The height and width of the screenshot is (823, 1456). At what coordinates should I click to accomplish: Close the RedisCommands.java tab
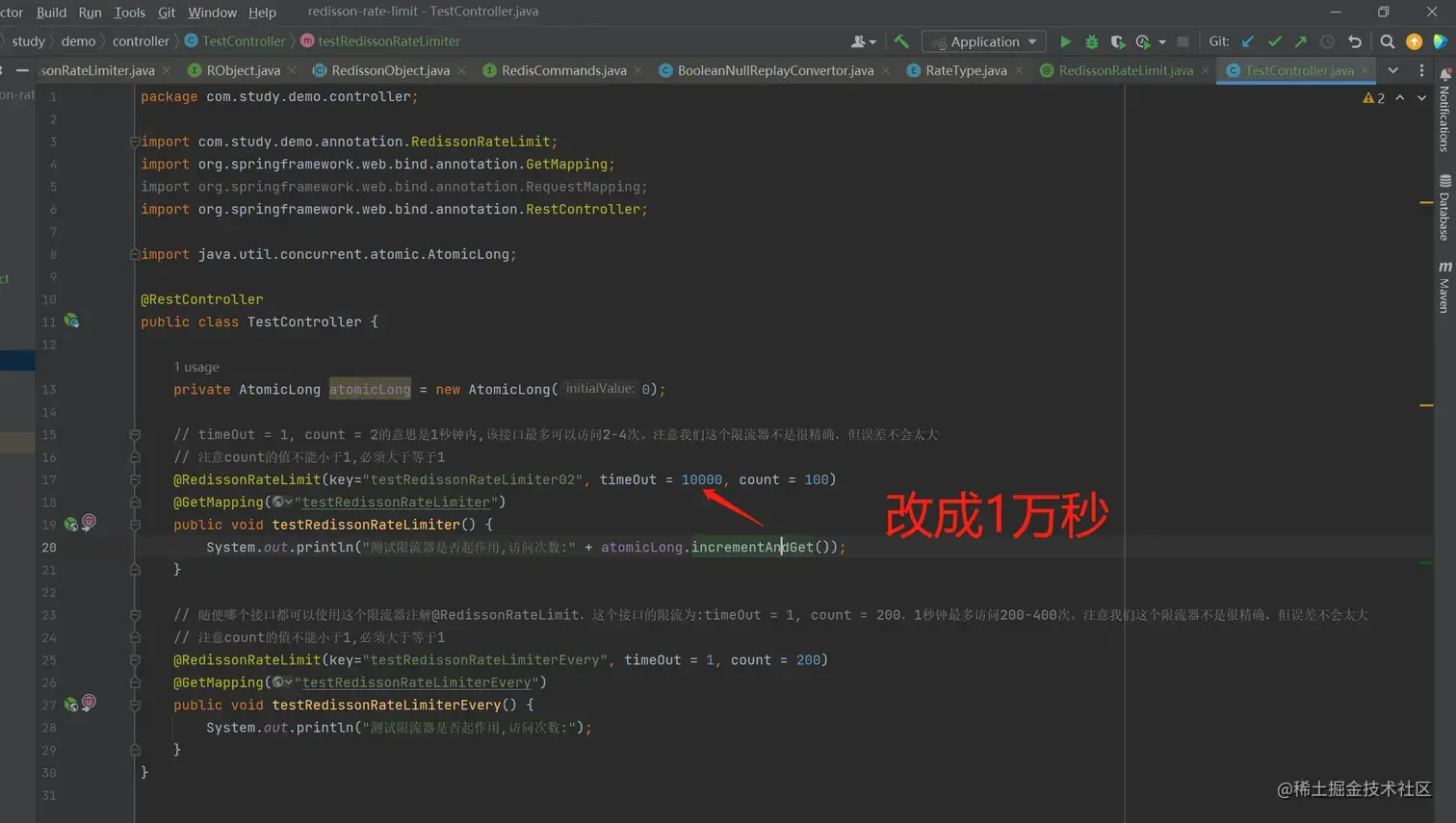637,70
